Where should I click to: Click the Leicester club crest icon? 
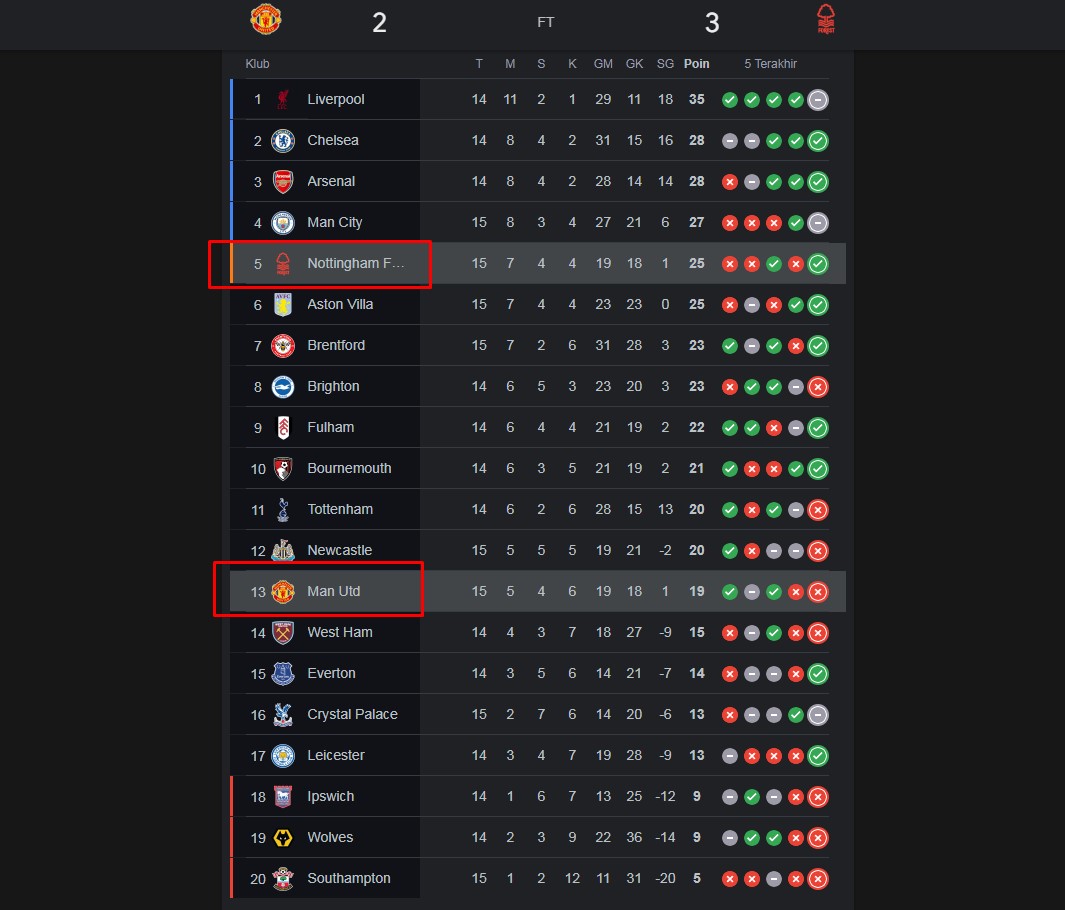(x=283, y=755)
